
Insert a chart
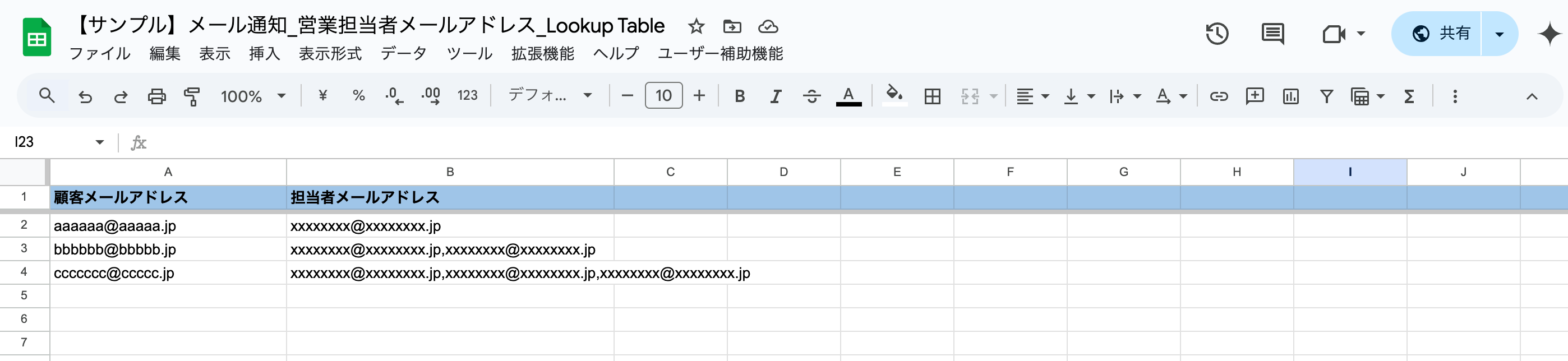point(1290,96)
